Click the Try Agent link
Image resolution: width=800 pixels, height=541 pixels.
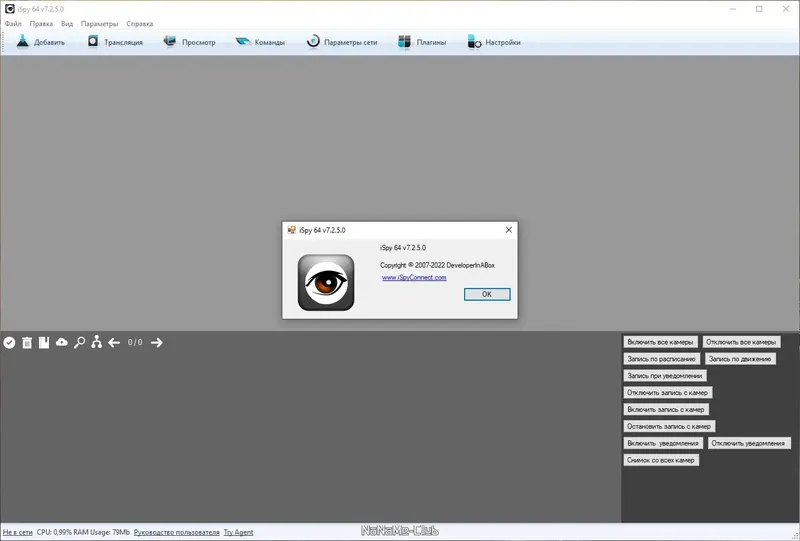tap(238, 532)
